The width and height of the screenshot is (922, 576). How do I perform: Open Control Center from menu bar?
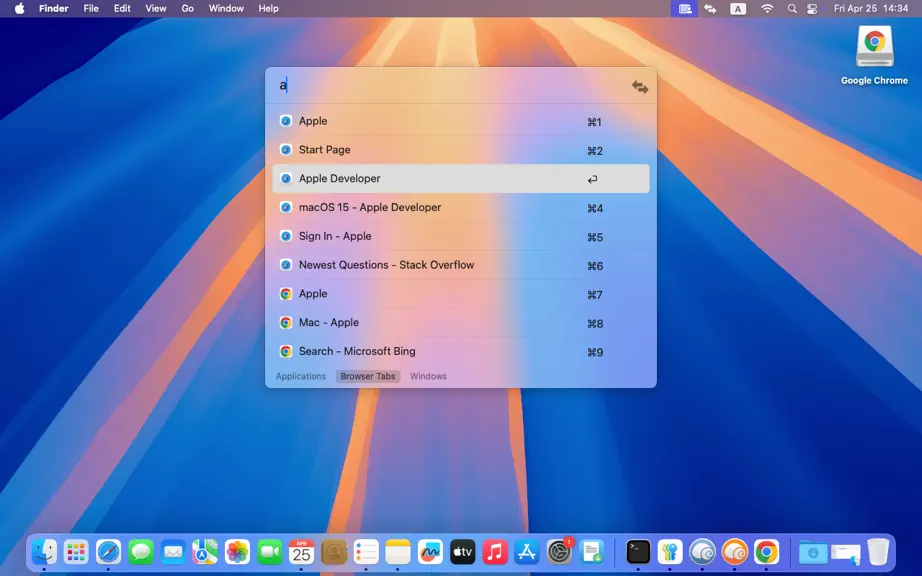[x=812, y=8]
